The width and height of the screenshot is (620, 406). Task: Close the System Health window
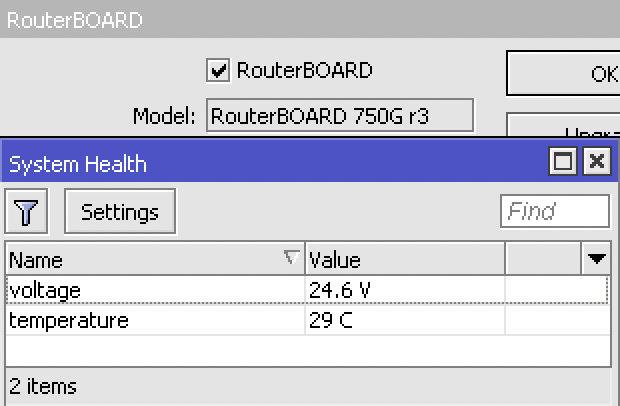point(597,161)
